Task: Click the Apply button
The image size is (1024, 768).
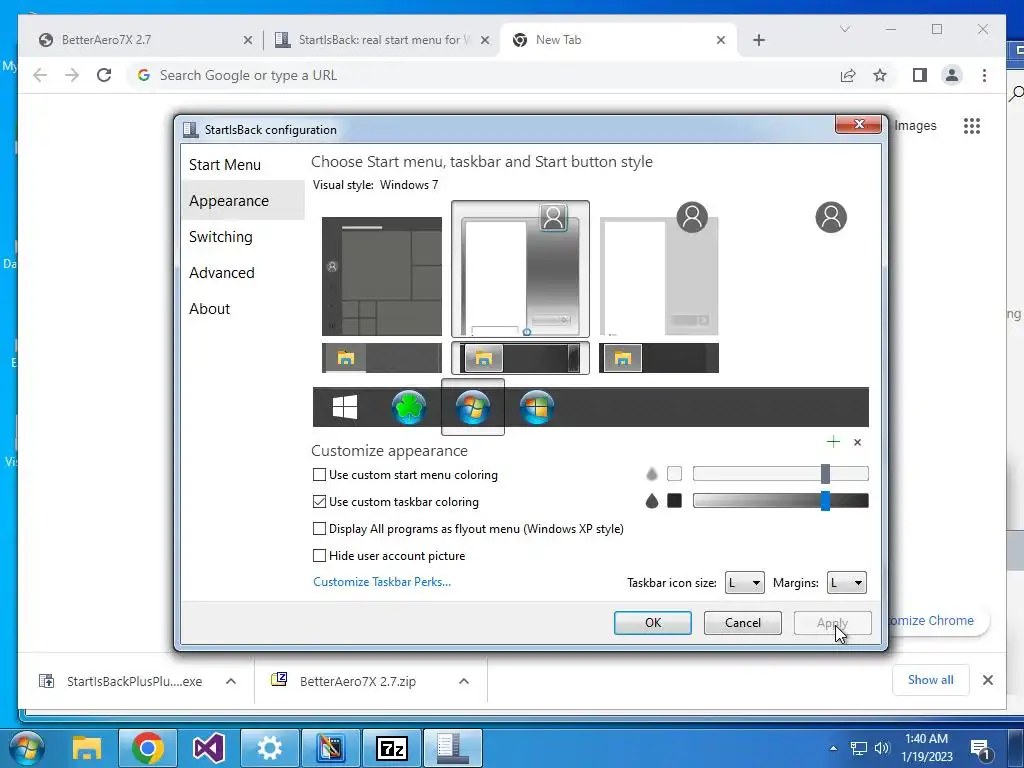Action: coord(832,622)
